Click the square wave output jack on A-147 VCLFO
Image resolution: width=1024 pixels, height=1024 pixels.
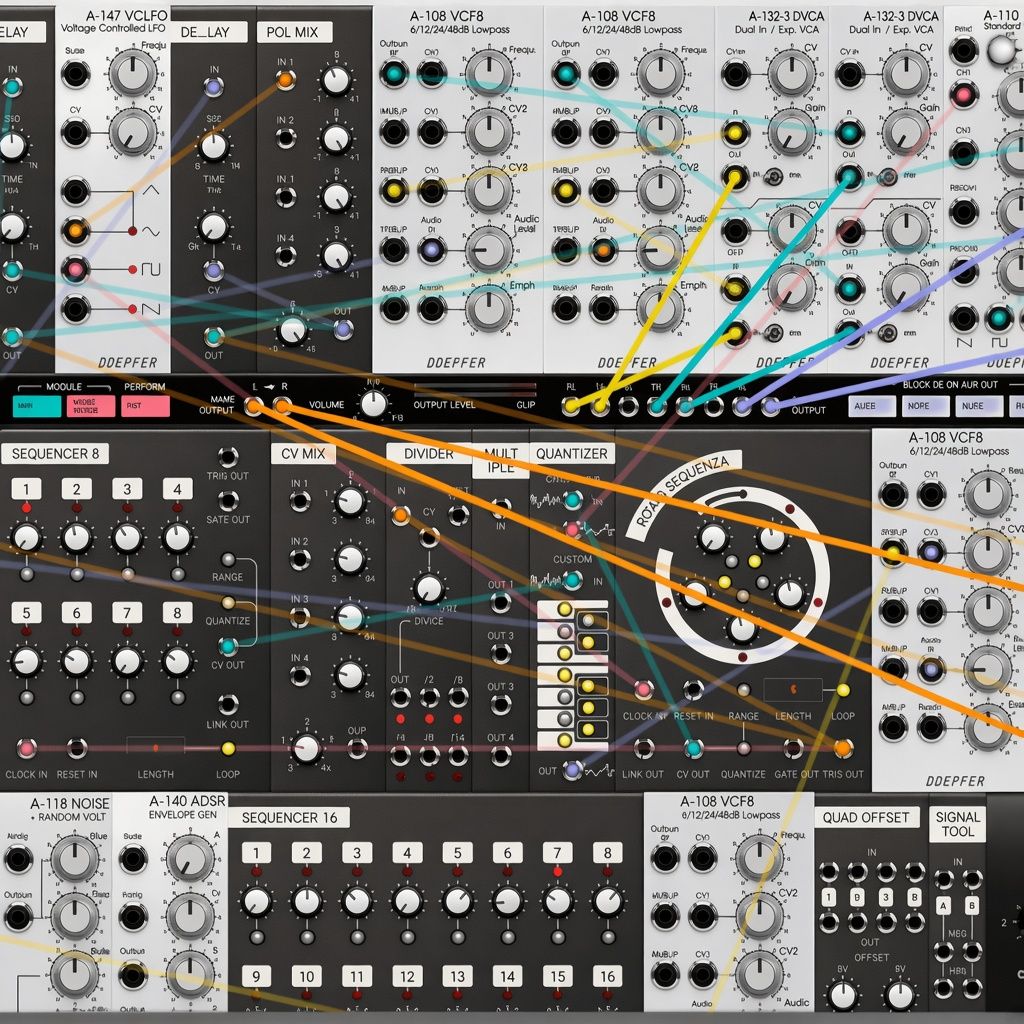tap(75, 269)
